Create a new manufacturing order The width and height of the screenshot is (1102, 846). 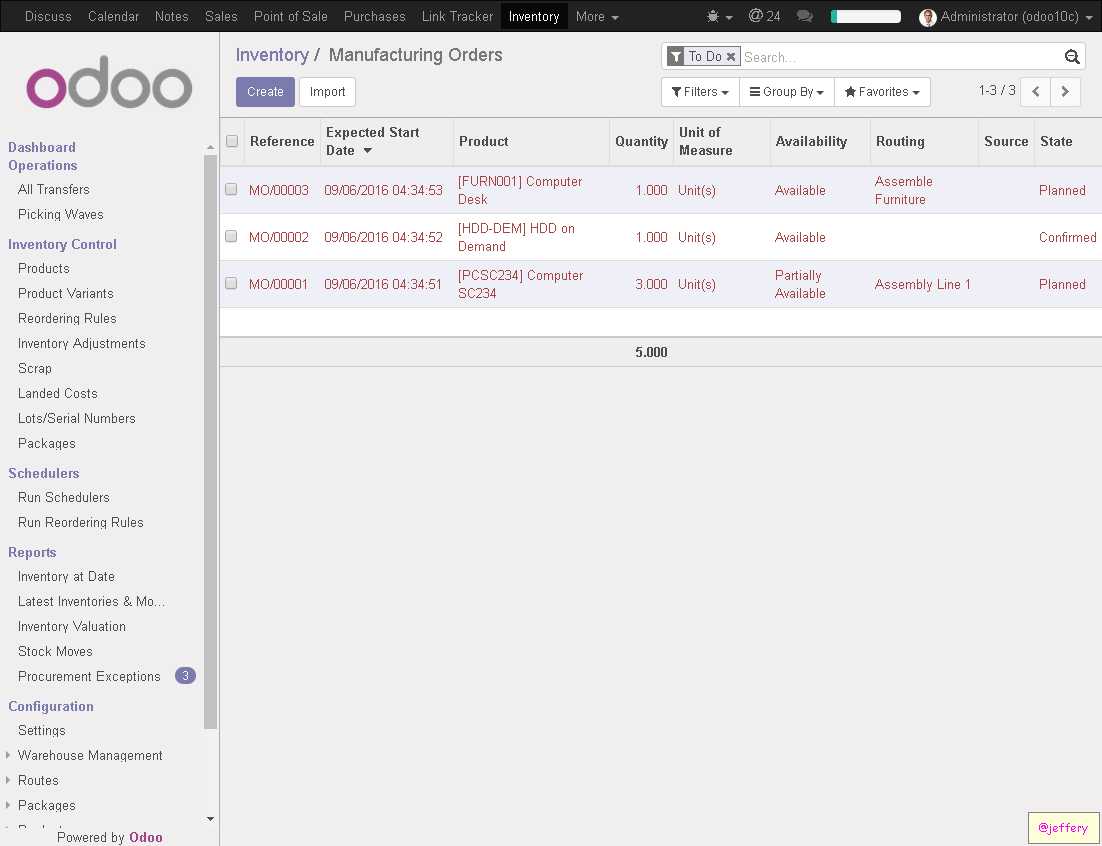pos(265,92)
